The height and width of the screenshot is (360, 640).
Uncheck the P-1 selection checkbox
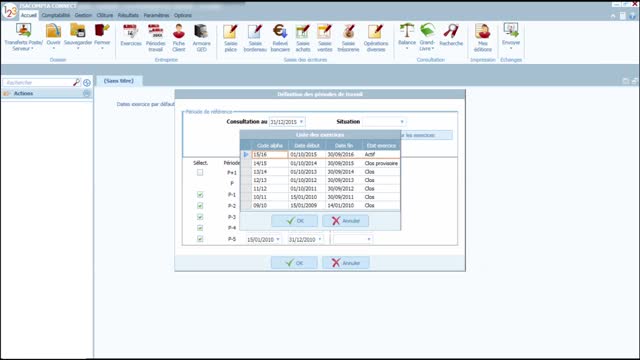click(200, 195)
